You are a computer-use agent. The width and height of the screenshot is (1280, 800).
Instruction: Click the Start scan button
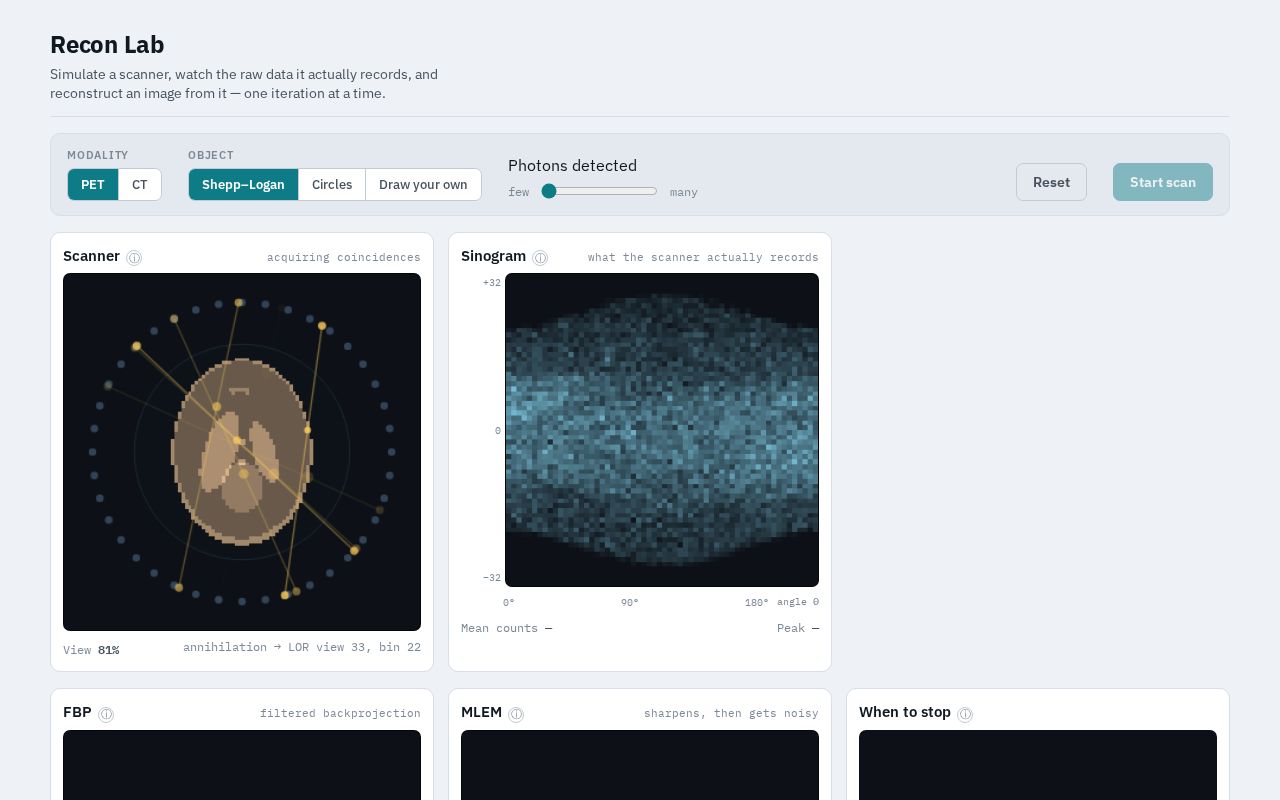tap(1163, 182)
